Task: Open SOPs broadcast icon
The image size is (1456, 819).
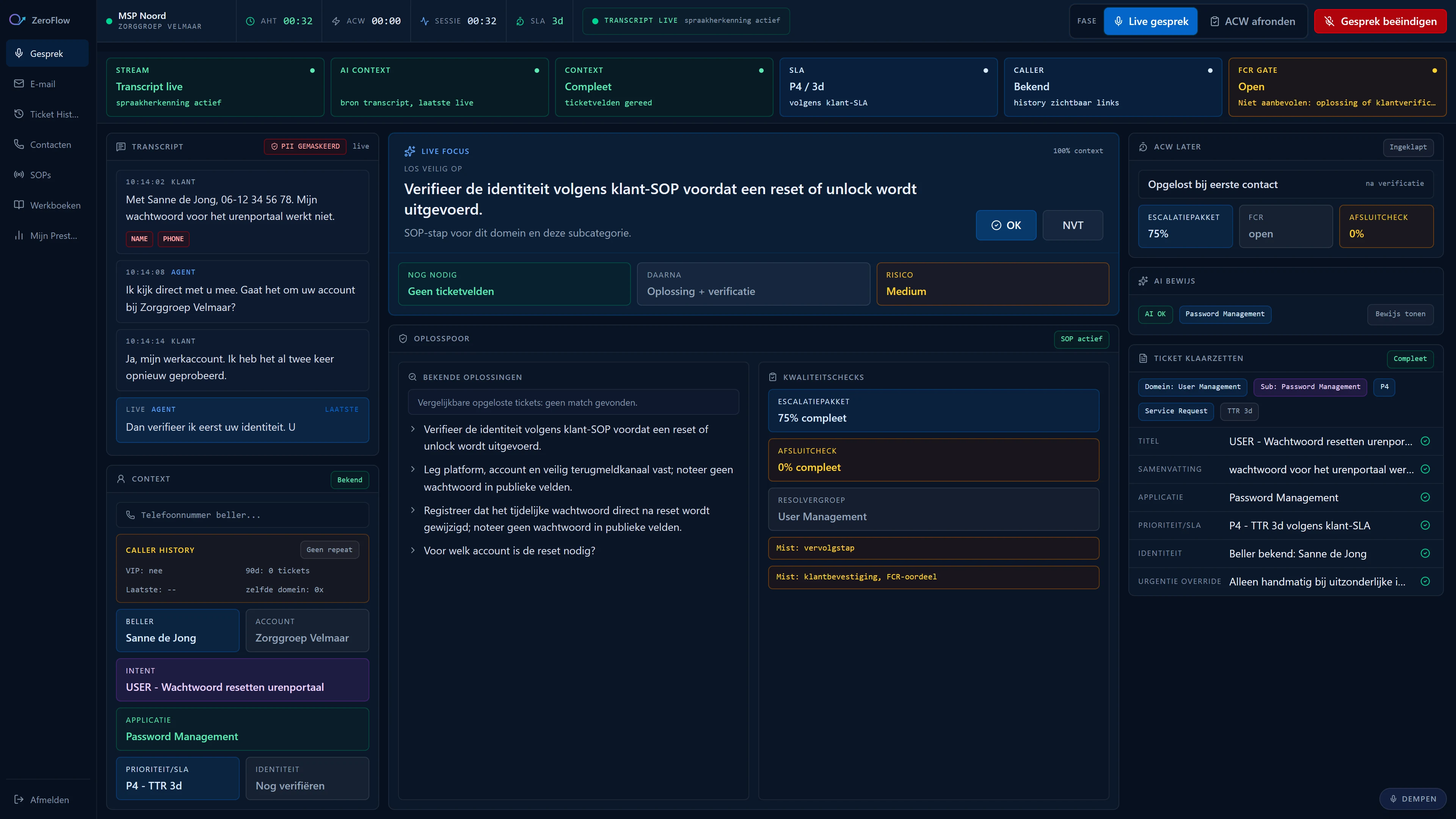Action: click(x=19, y=175)
